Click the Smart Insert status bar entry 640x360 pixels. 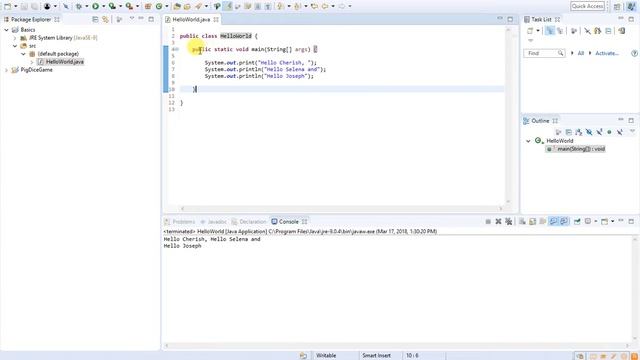click(376, 356)
